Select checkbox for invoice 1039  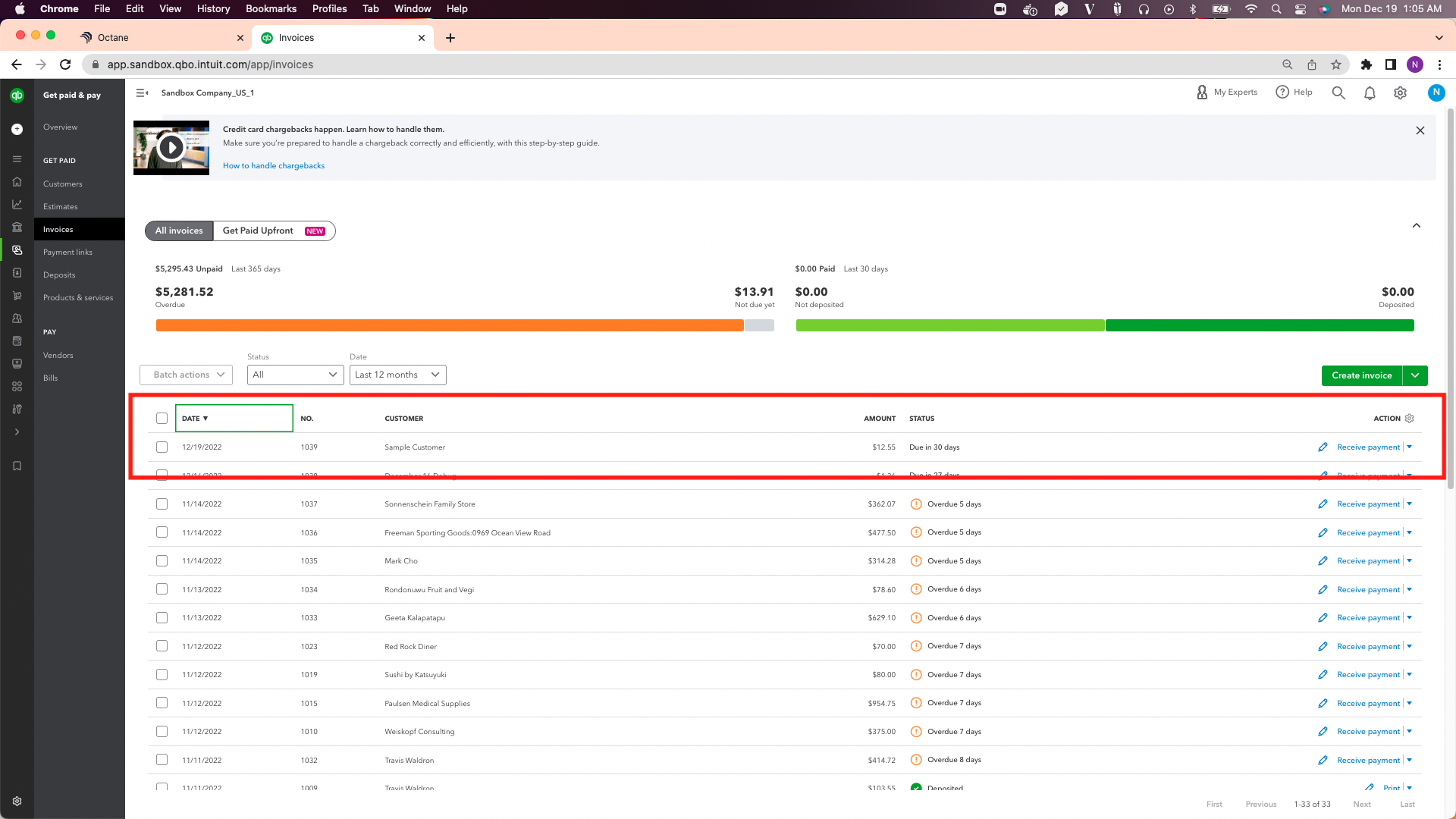click(162, 447)
